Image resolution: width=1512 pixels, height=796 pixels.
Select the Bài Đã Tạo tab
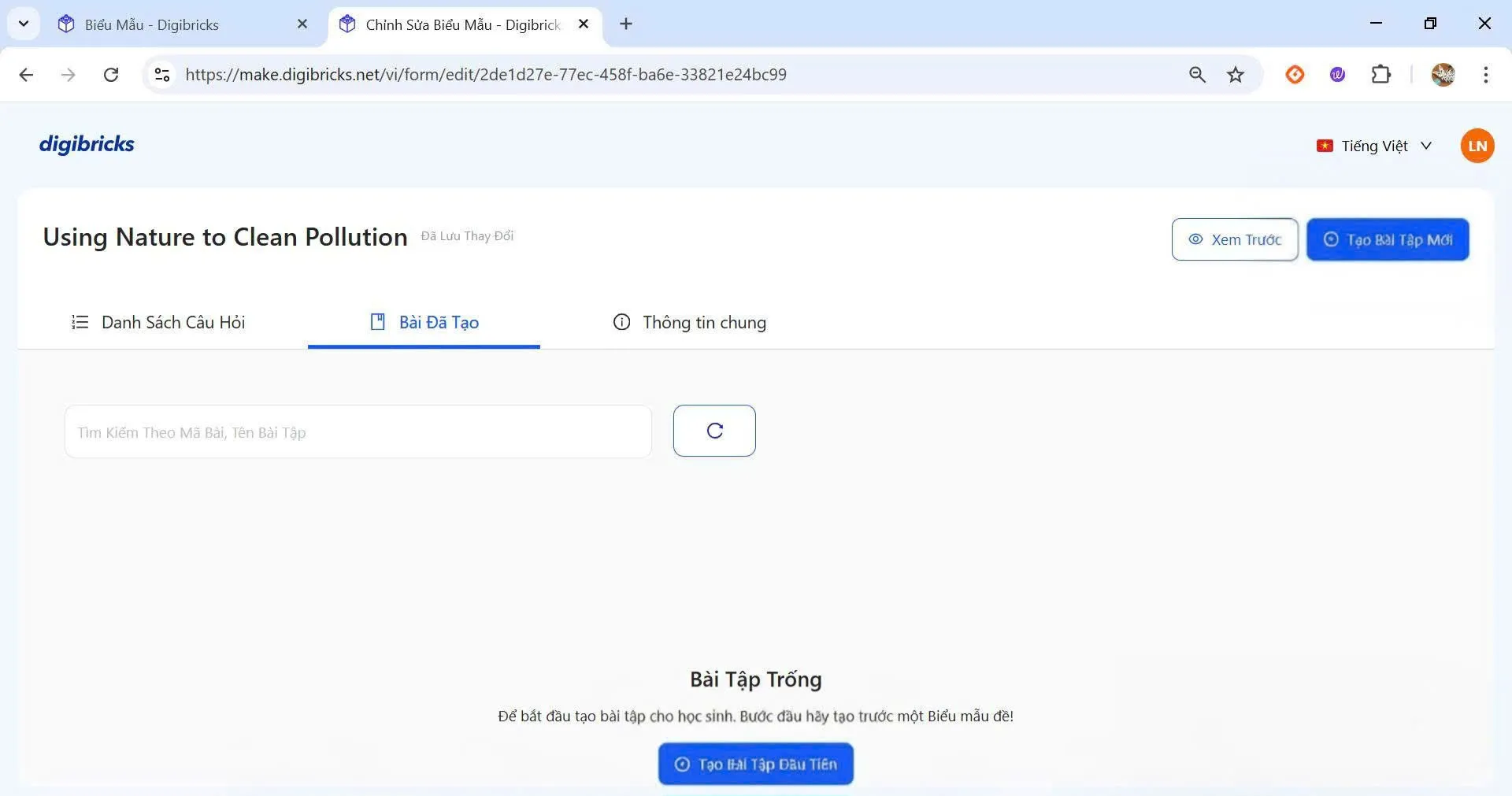(x=424, y=322)
